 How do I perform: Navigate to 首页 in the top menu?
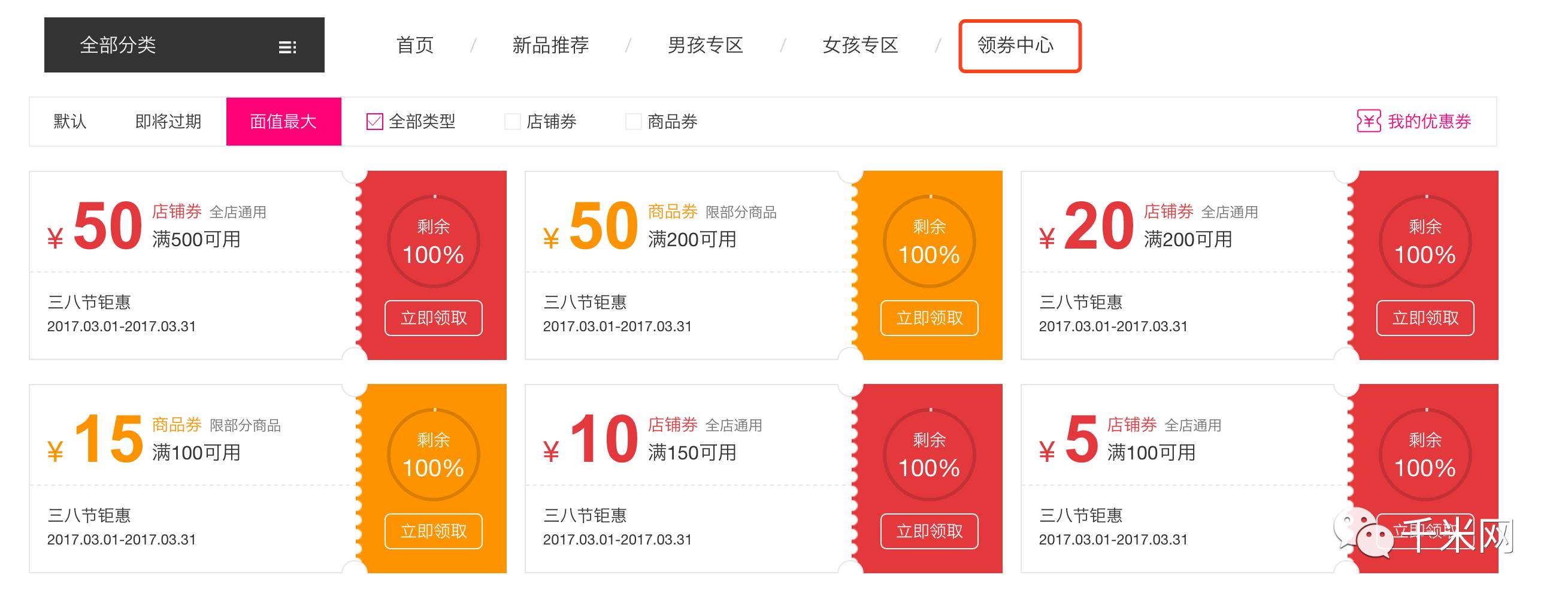click(416, 45)
